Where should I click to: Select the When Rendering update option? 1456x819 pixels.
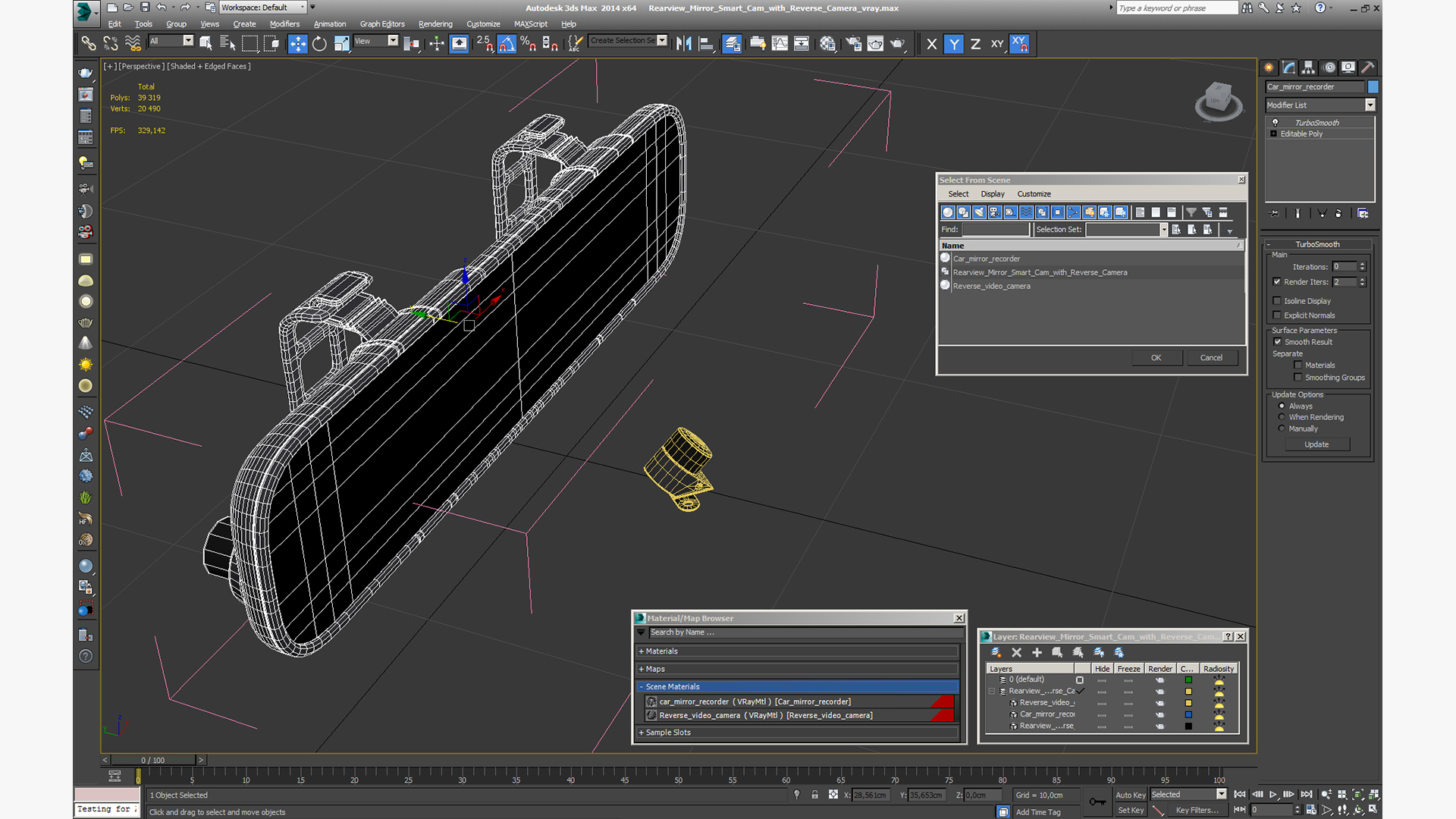pyautogui.click(x=1282, y=417)
